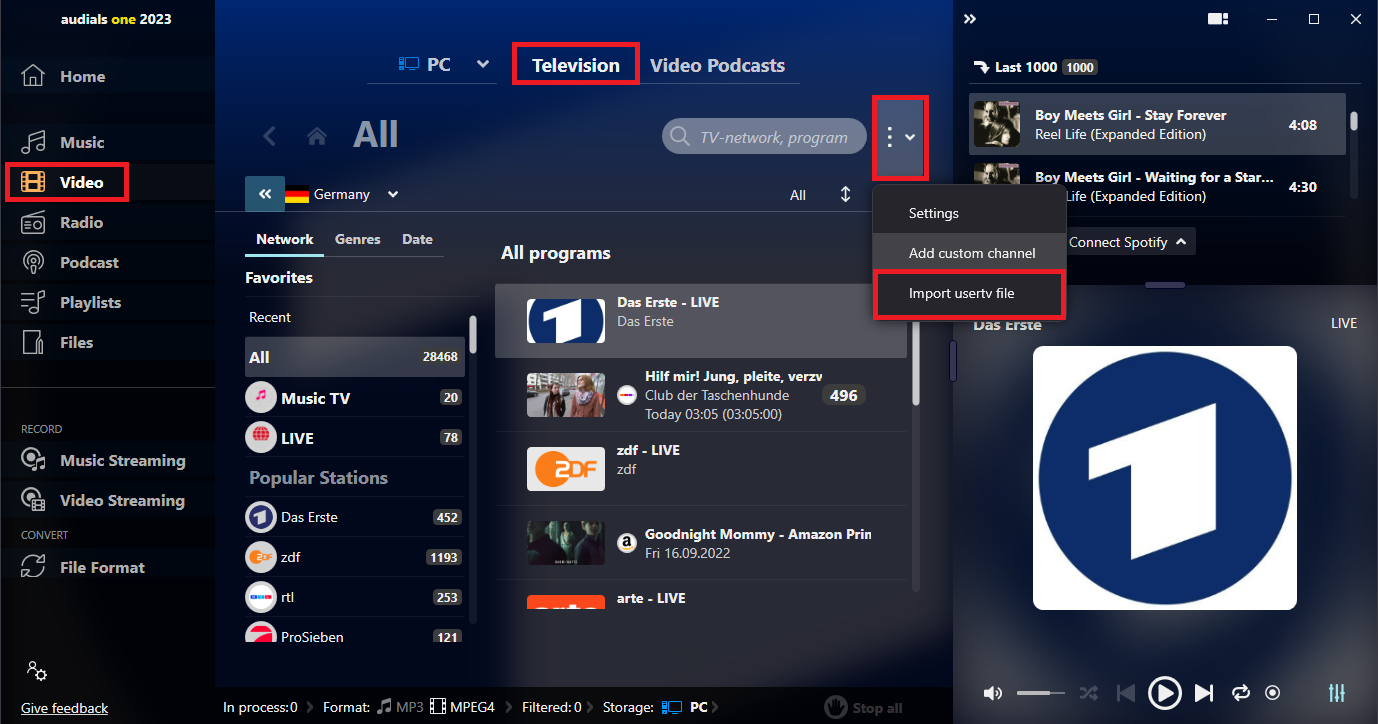The image size is (1378, 724).
Task: Click the LIVE globe icon
Action: point(261,437)
